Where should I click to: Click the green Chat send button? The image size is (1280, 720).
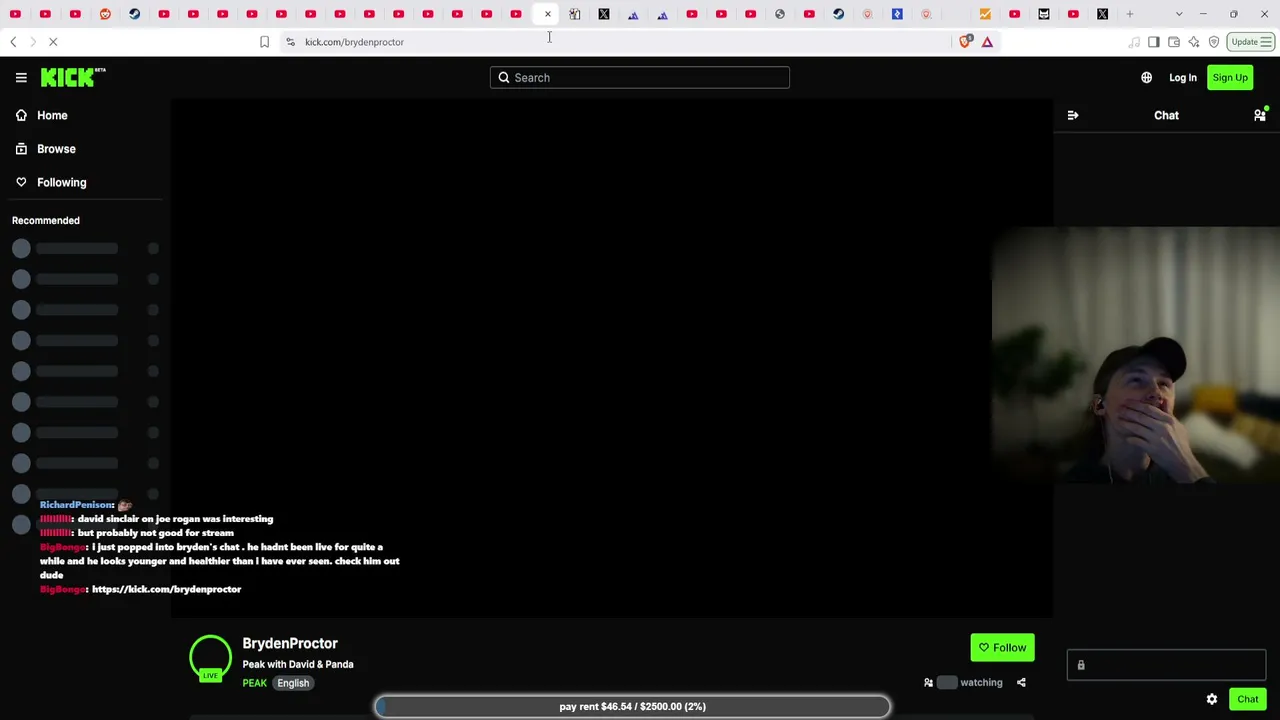click(1247, 700)
